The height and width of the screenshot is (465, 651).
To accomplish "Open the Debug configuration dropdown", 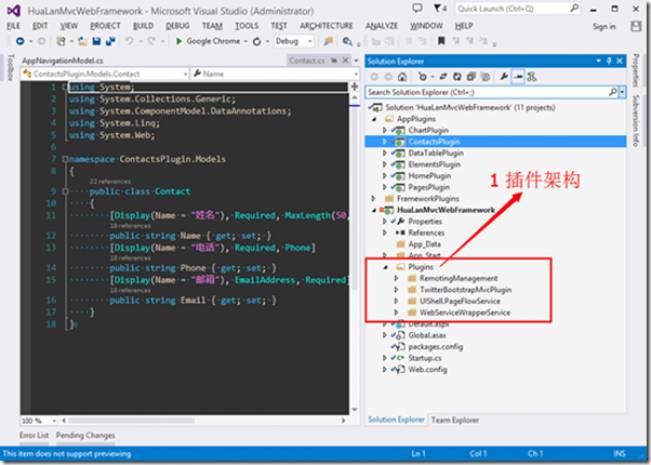I will 310,41.
